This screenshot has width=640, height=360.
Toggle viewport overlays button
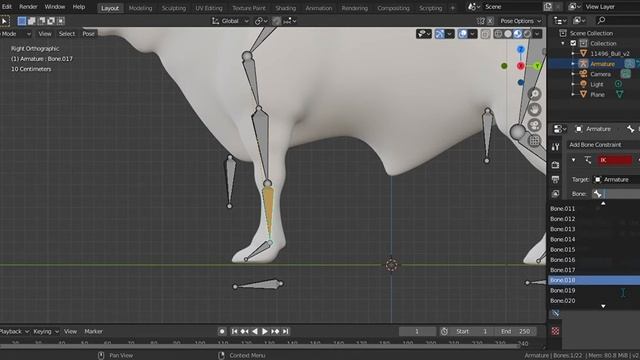(462, 34)
